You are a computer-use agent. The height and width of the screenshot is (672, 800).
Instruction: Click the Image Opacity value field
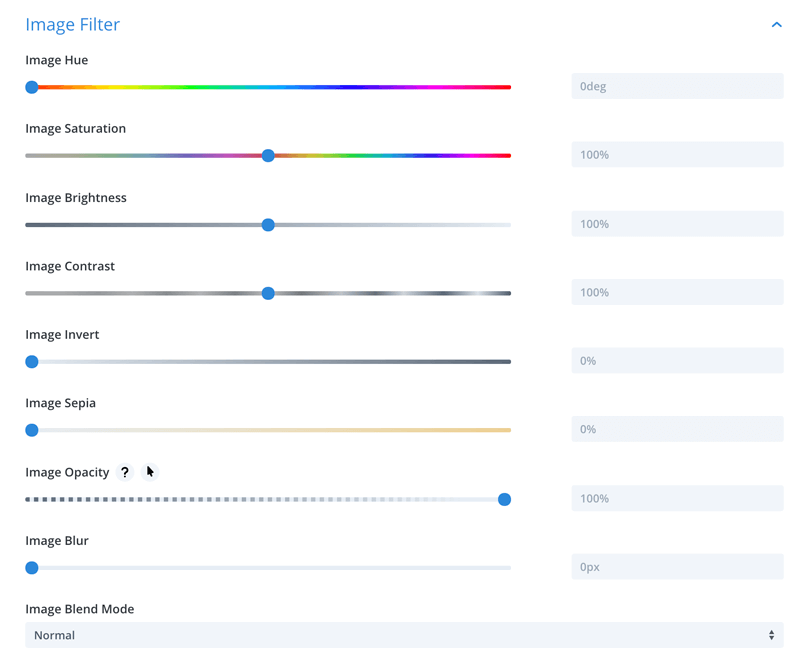(677, 499)
